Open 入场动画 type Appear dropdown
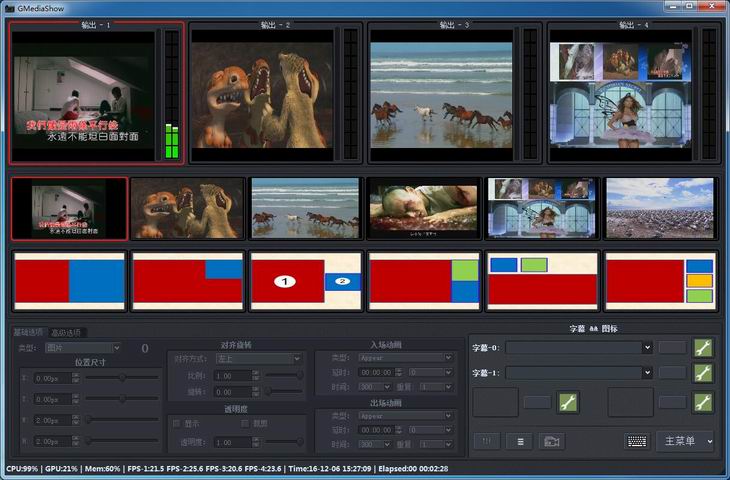 406,358
